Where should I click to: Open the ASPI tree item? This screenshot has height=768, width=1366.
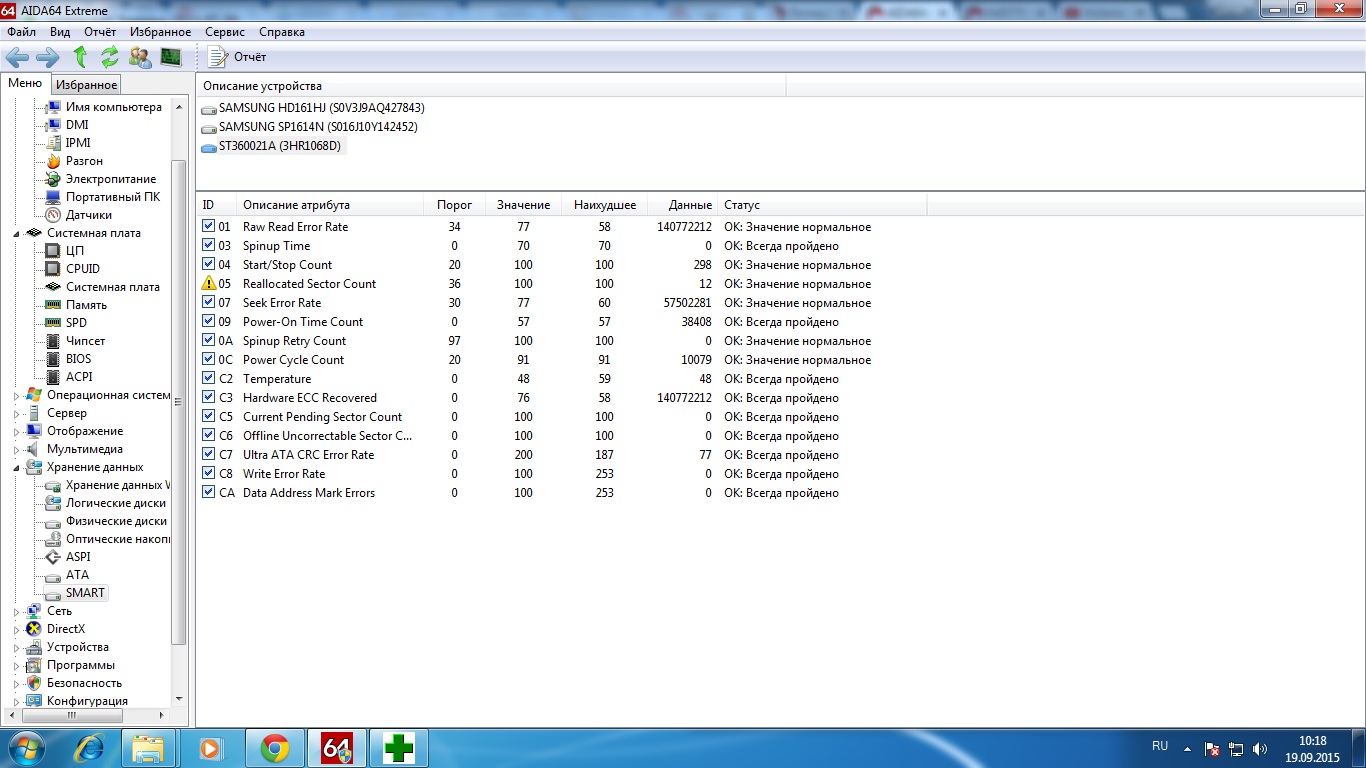(78, 557)
